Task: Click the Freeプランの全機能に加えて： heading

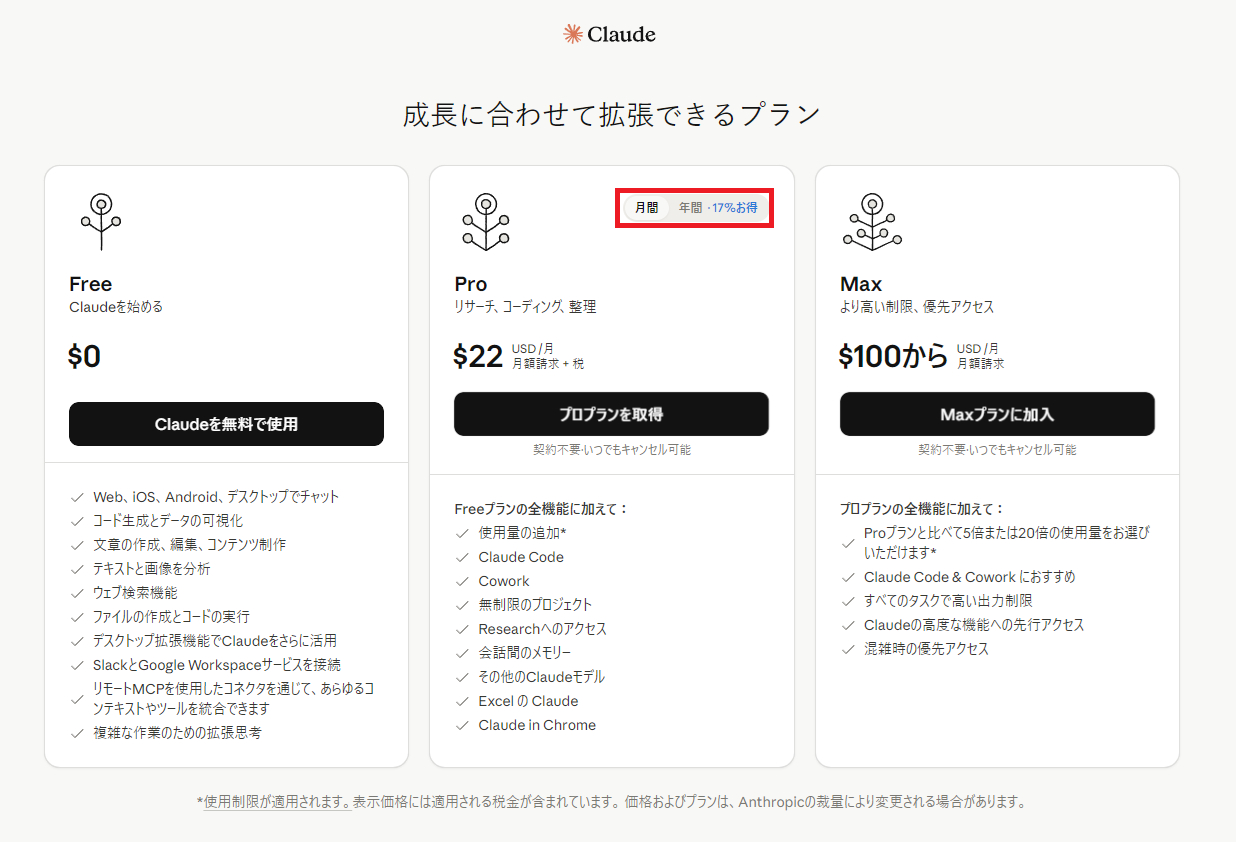Action: 542,509
